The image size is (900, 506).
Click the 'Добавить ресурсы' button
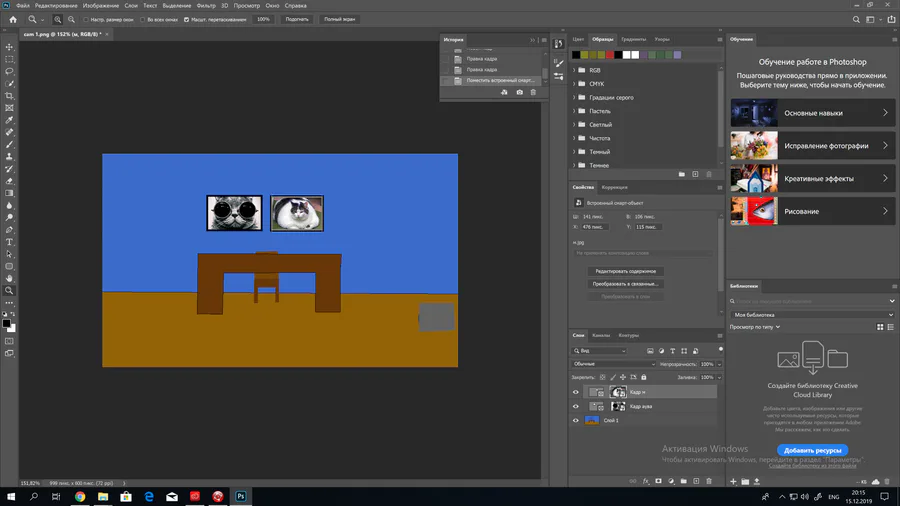[x=812, y=450]
